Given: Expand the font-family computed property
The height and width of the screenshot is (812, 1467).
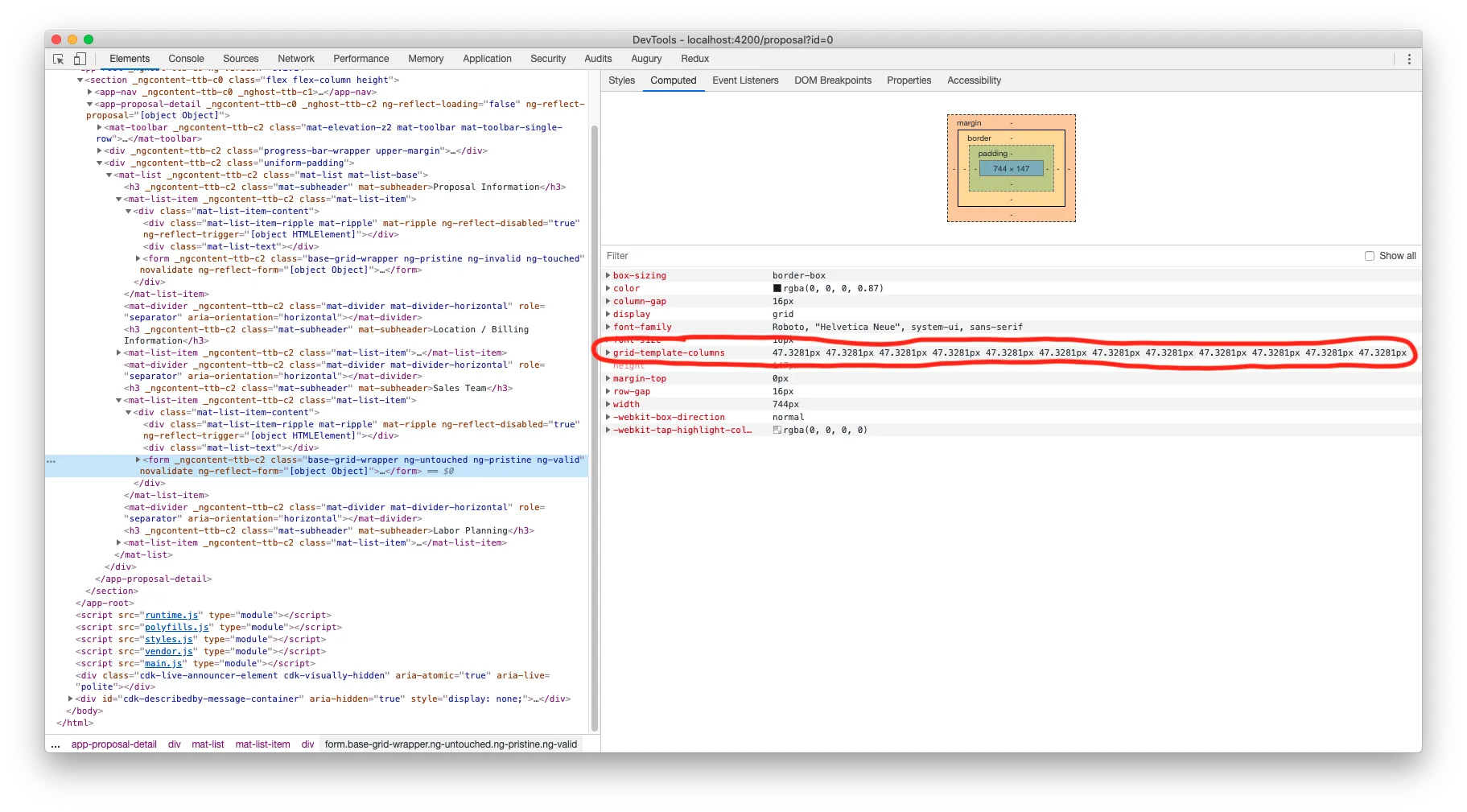Looking at the screenshot, I should tap(608, 327).
